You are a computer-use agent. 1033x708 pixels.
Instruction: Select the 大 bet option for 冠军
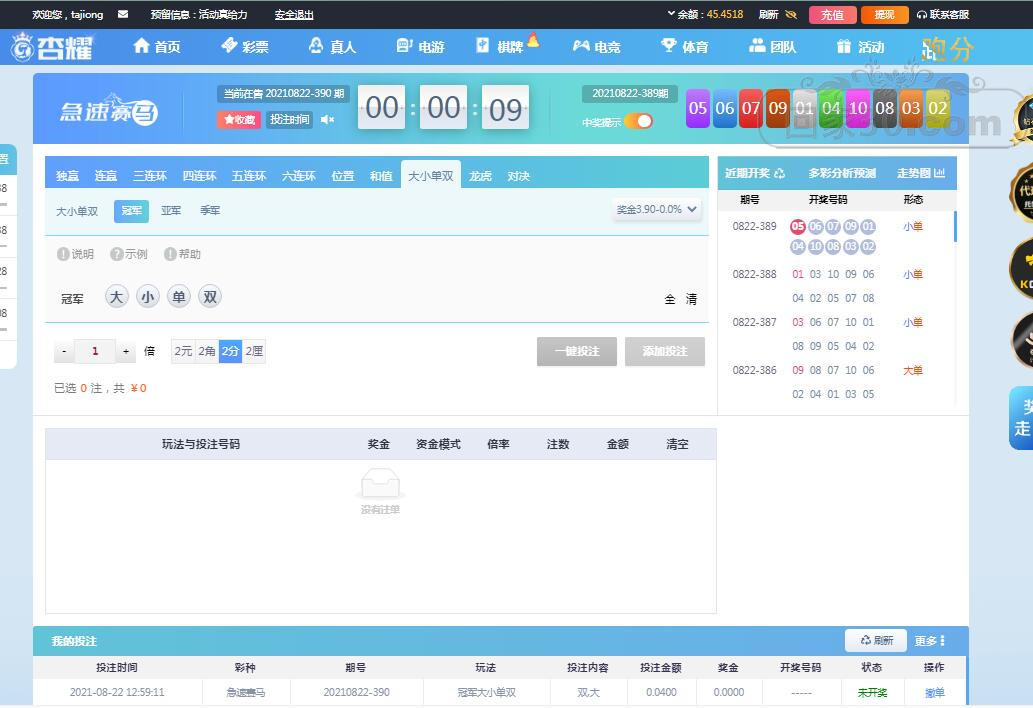pyautogui.click(x=117, y=297)
